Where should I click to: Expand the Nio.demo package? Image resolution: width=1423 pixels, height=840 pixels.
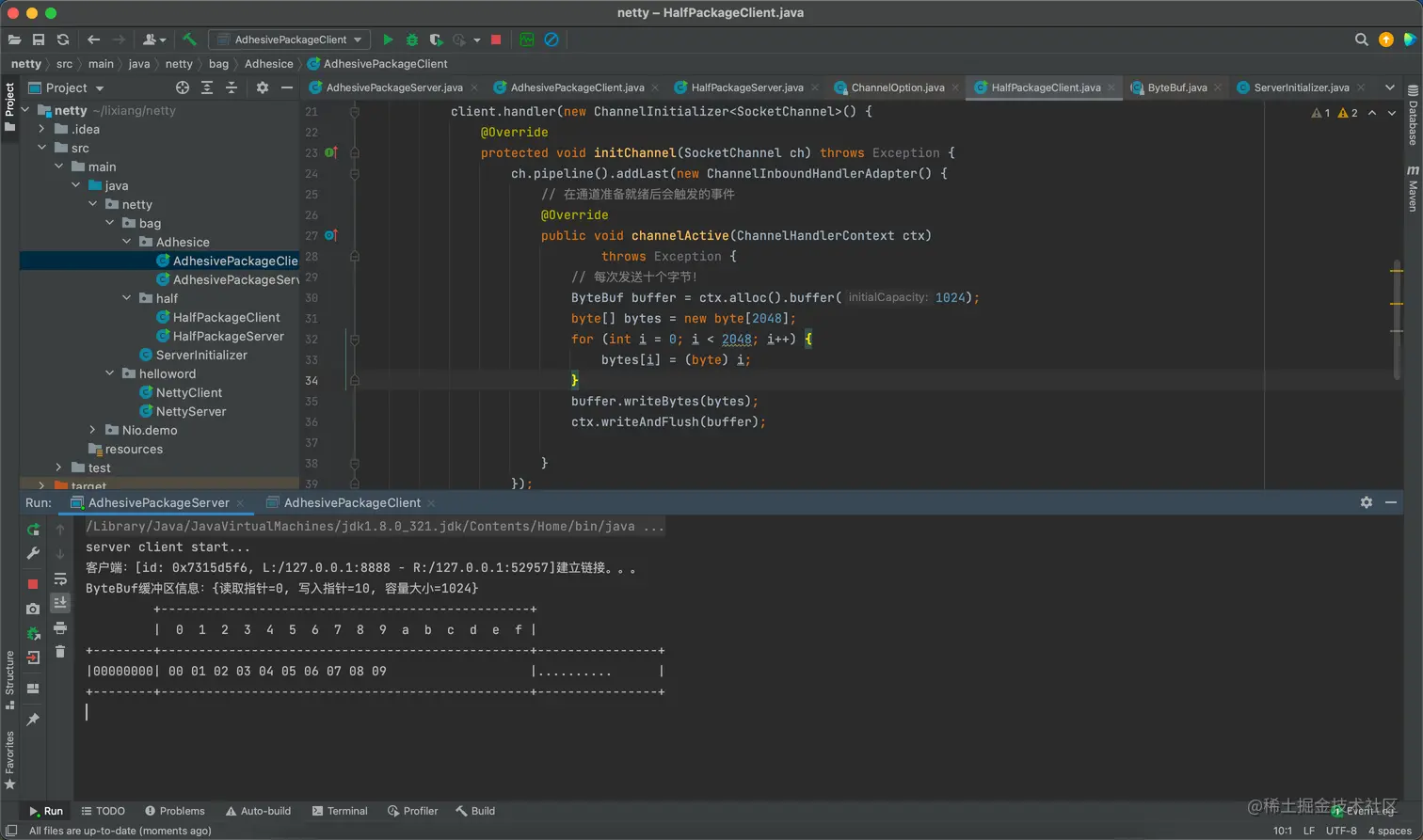pyautogui.click(x=92, y=430)
